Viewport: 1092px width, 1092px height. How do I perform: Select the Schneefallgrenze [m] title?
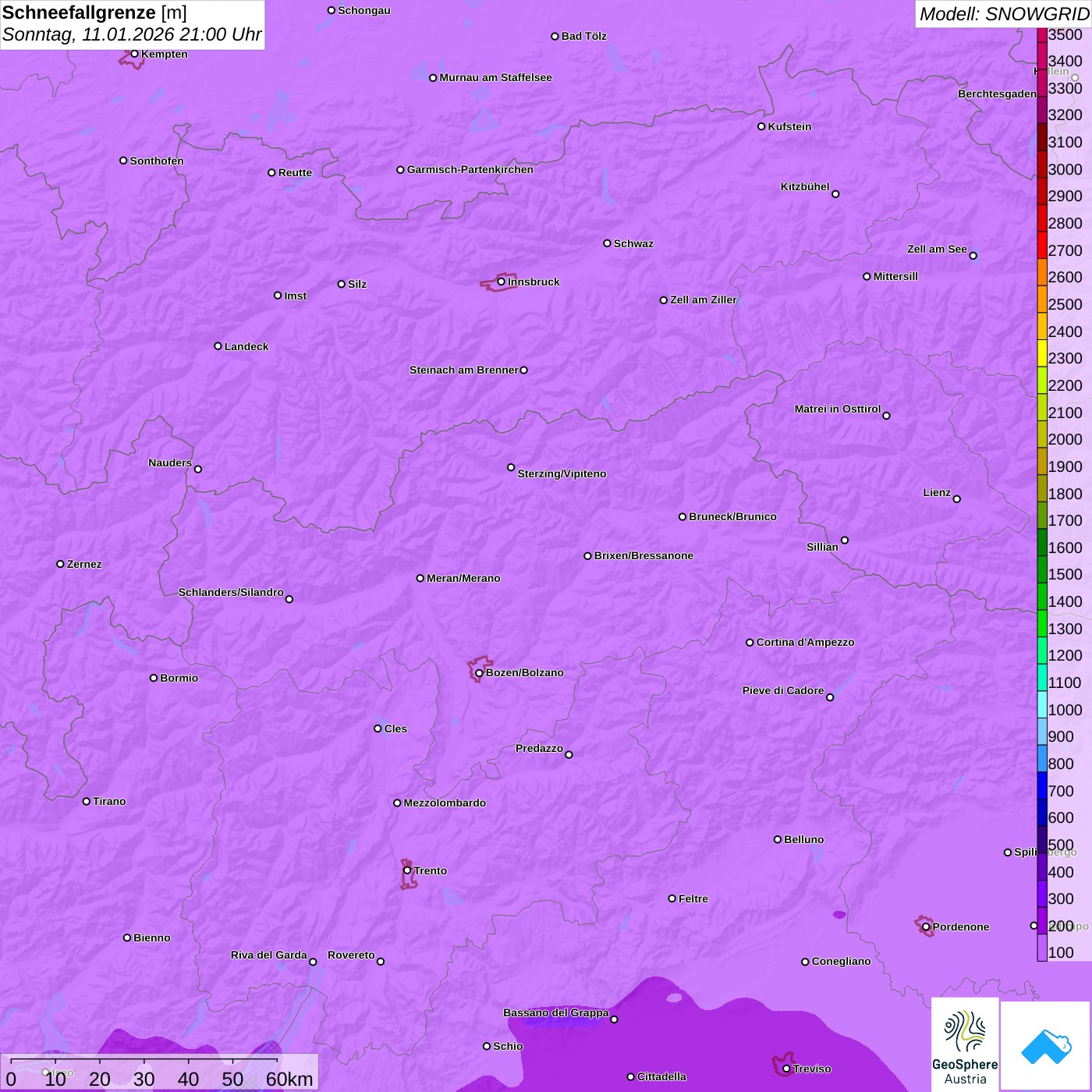click(94, 12)
